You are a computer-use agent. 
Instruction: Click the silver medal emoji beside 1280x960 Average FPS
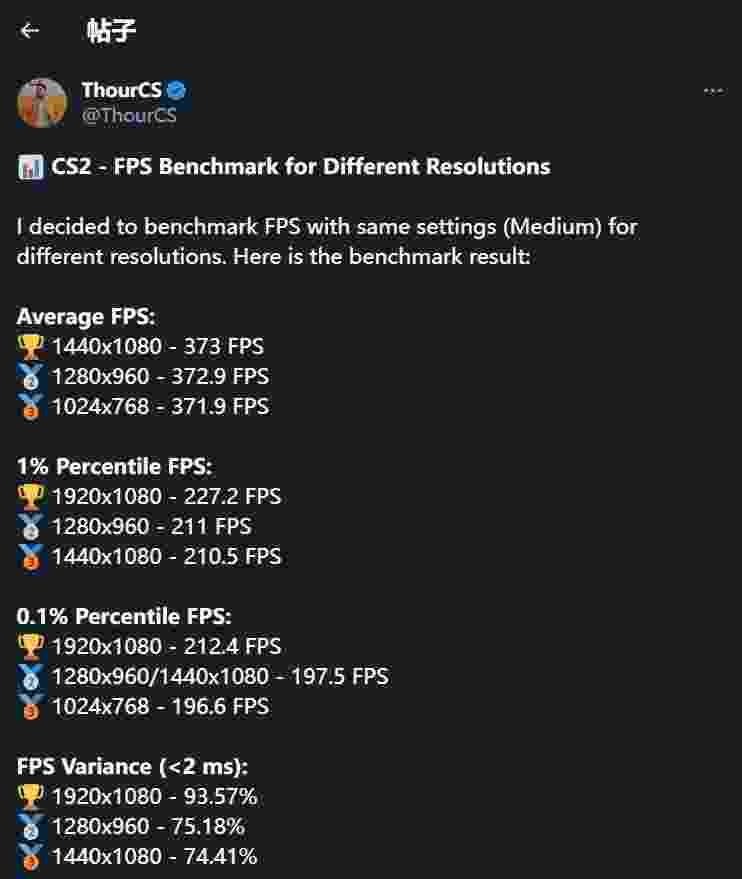(x=29, y=376)
